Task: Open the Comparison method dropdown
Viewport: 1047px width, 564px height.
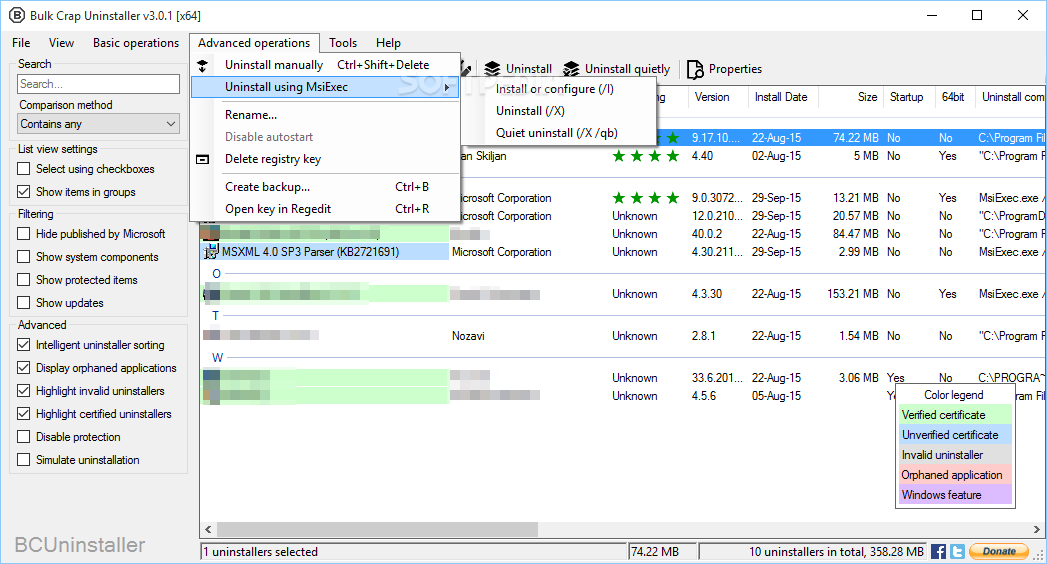Action: click(99, 124)
